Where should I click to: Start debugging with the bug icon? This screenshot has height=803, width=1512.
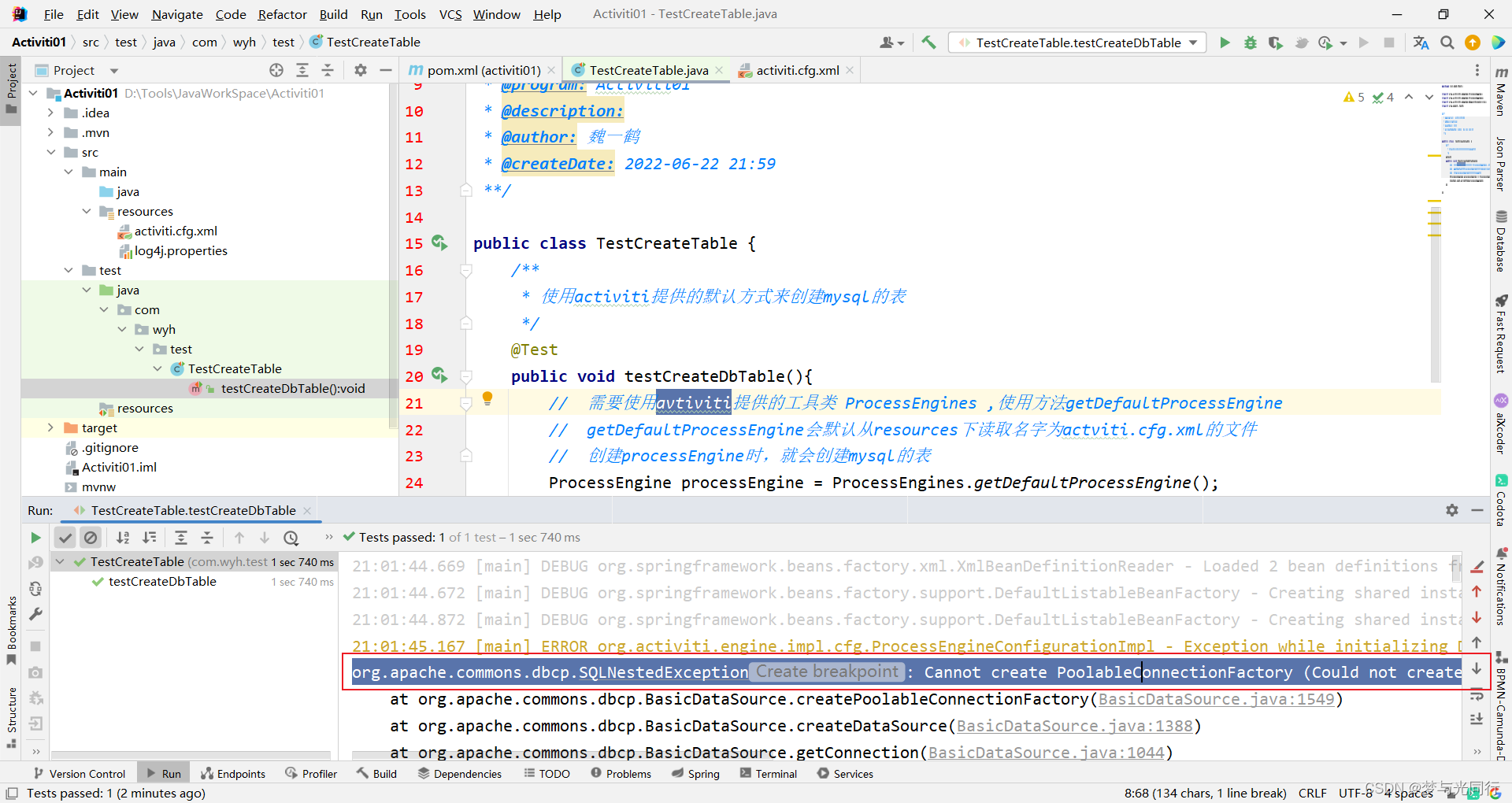pyautogui.click(x=1251, y=43)
